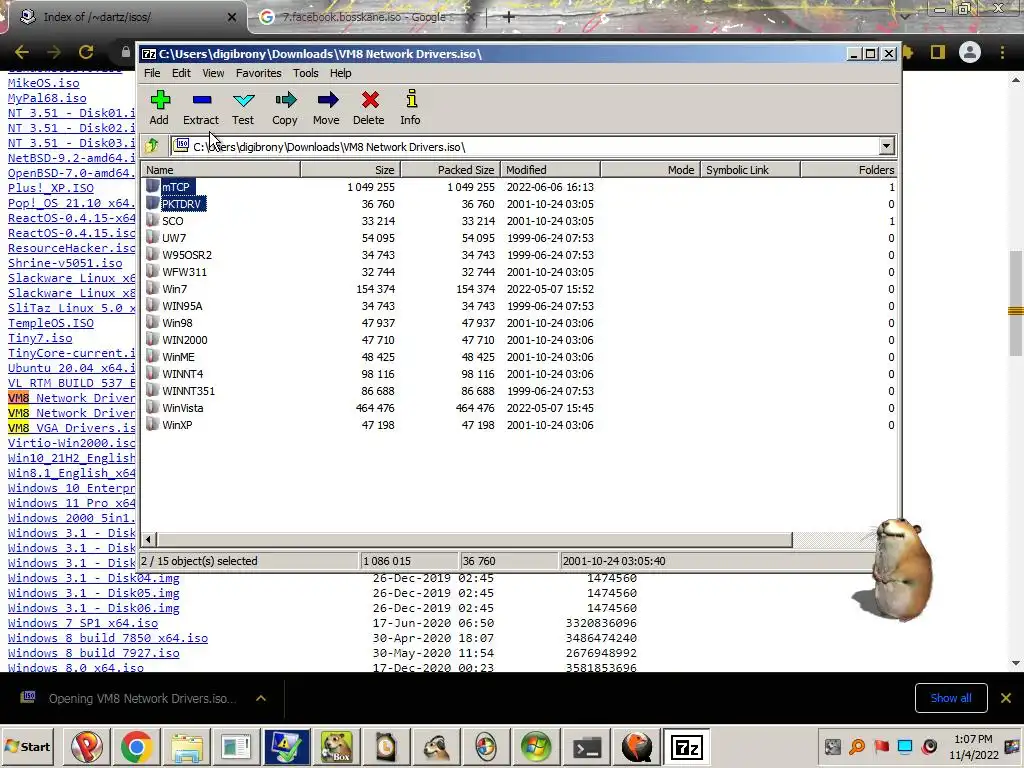Click the taskbar clock
The height and width of the screenshot is (768, 1024).
pos(973,746)
